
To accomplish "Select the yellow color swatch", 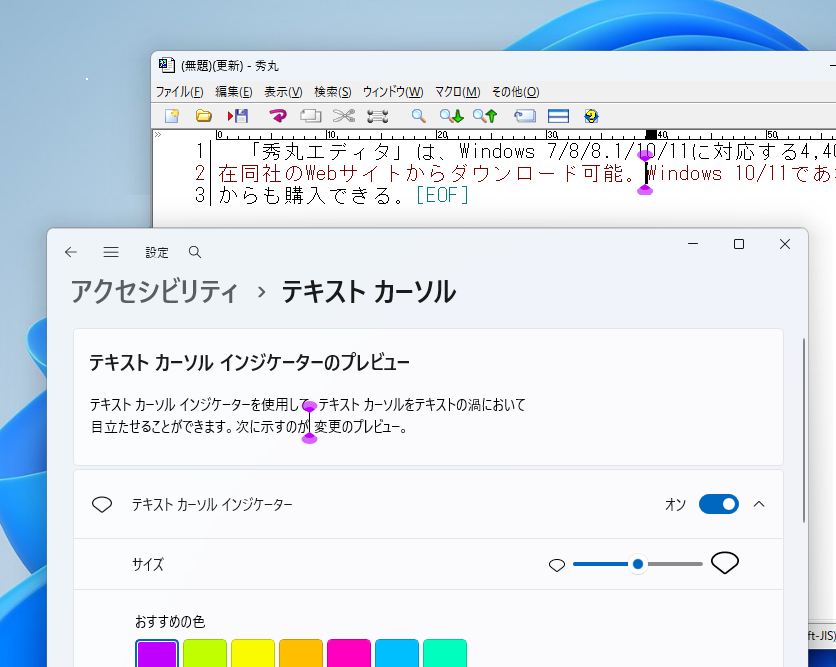I will point(253,654).
